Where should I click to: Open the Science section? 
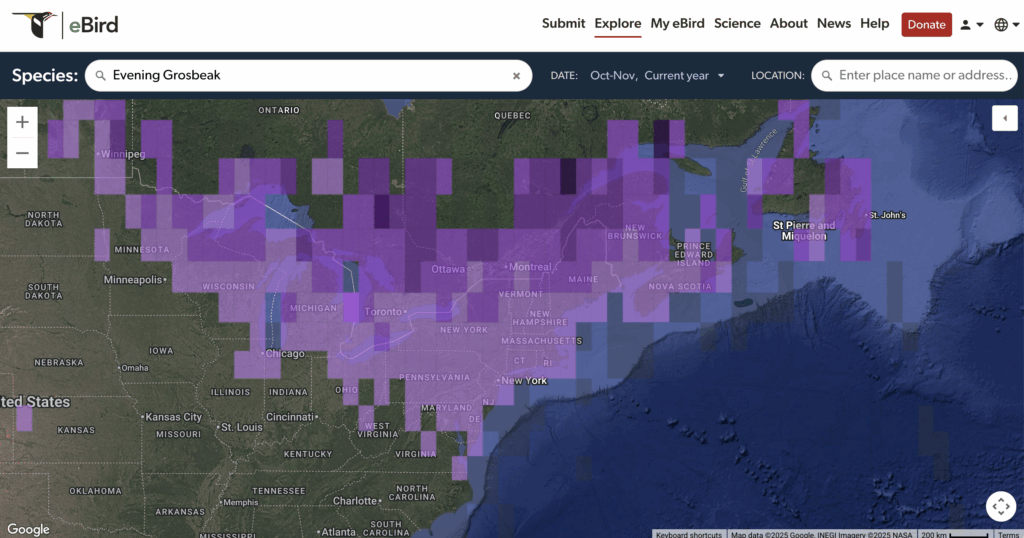tap(737, 24)
